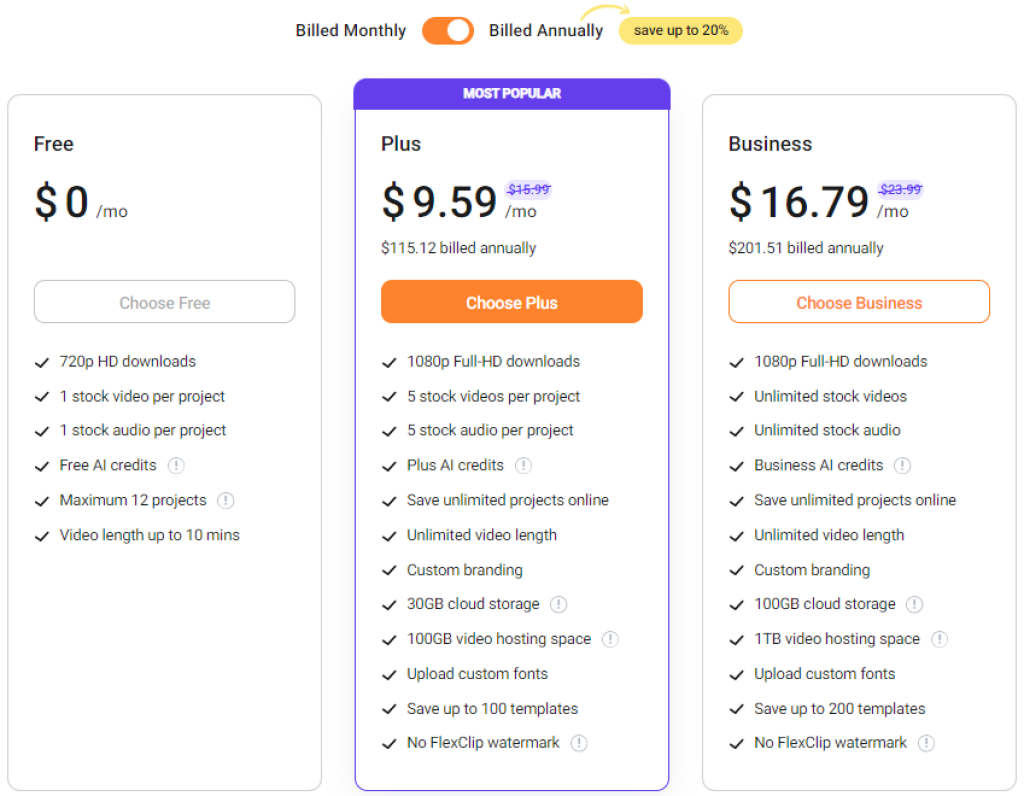Click info icon beside 100GB cloud storage in Business

[x=914, y=604]
